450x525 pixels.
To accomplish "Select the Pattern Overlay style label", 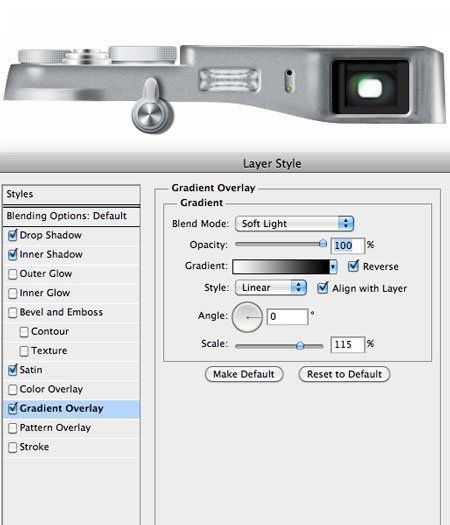I will click(x=55, y=428).
